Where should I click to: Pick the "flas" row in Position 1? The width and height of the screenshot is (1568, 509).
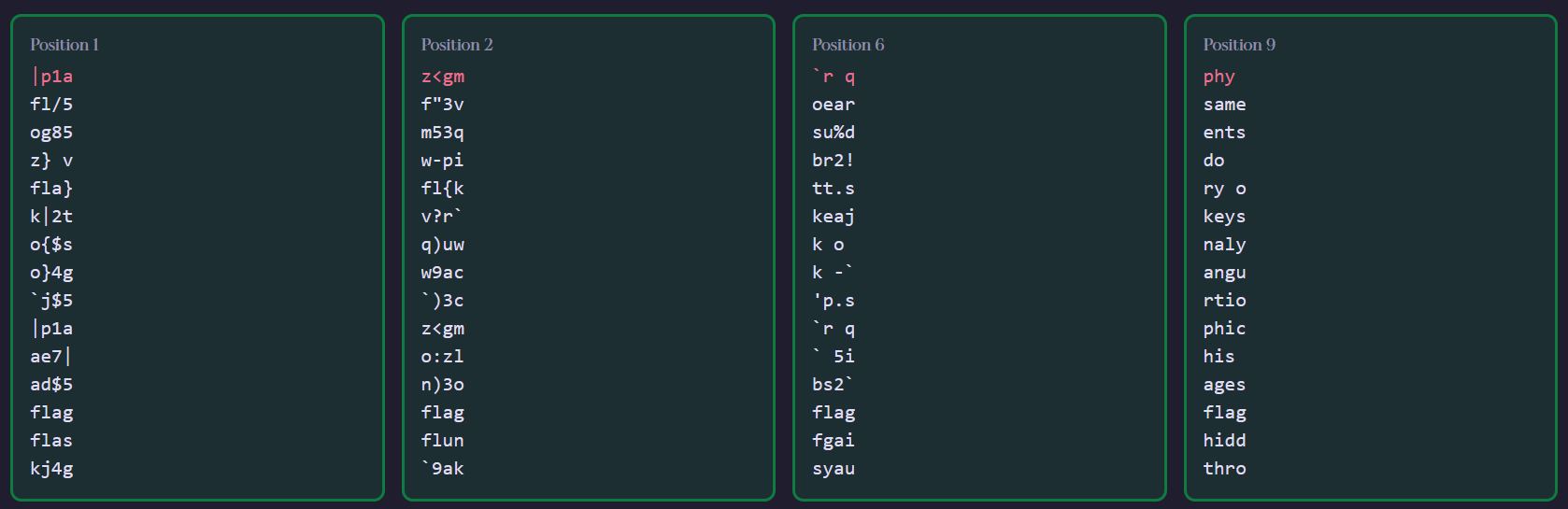[x=51, y=441]
